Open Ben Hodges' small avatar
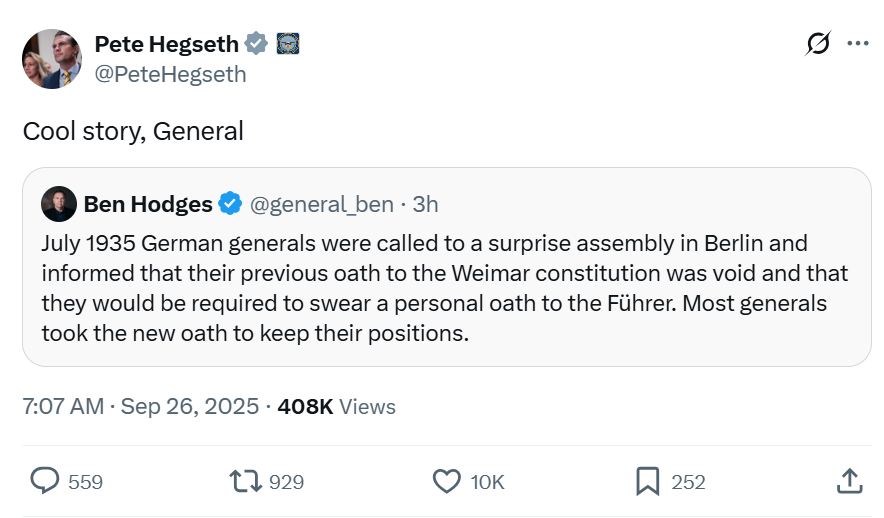 tap(59, 204)
